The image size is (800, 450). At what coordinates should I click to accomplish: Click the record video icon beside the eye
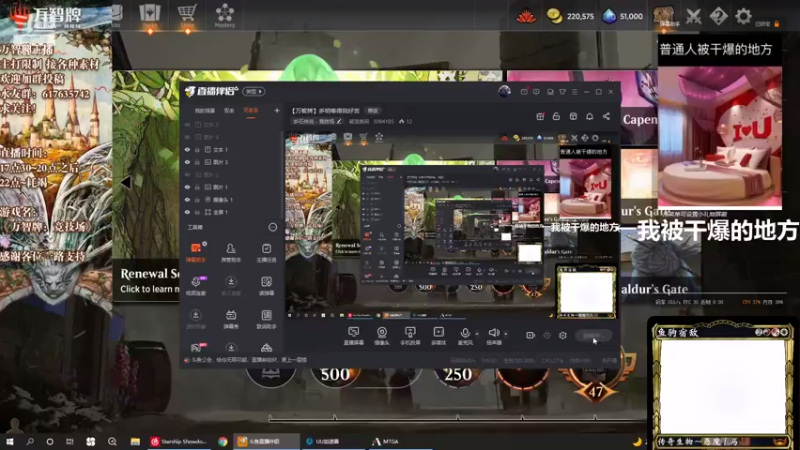(530, 335)
